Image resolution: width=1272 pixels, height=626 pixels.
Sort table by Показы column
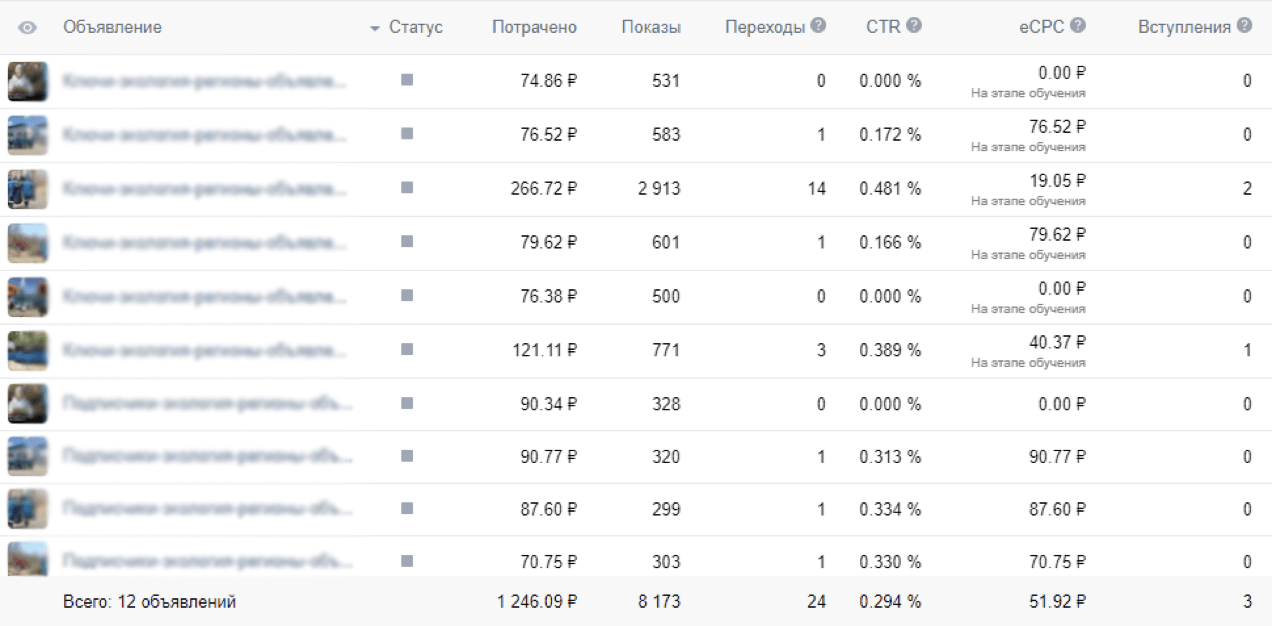pyautogui.click(x=650, y=27)
